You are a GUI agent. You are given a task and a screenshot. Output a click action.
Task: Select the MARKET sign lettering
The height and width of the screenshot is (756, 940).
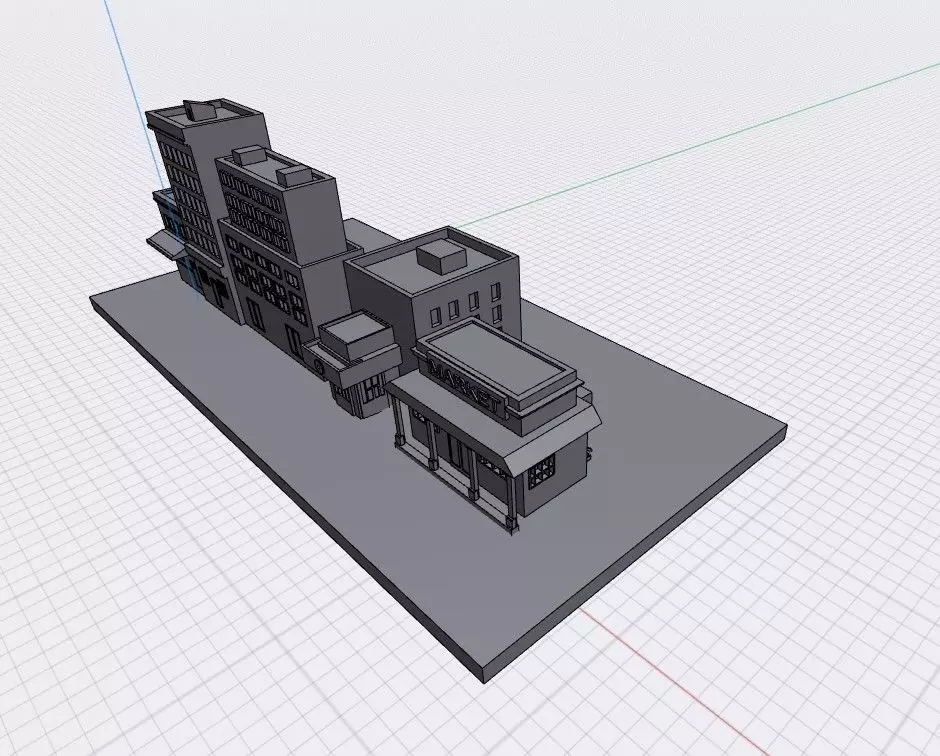[464, 385]
